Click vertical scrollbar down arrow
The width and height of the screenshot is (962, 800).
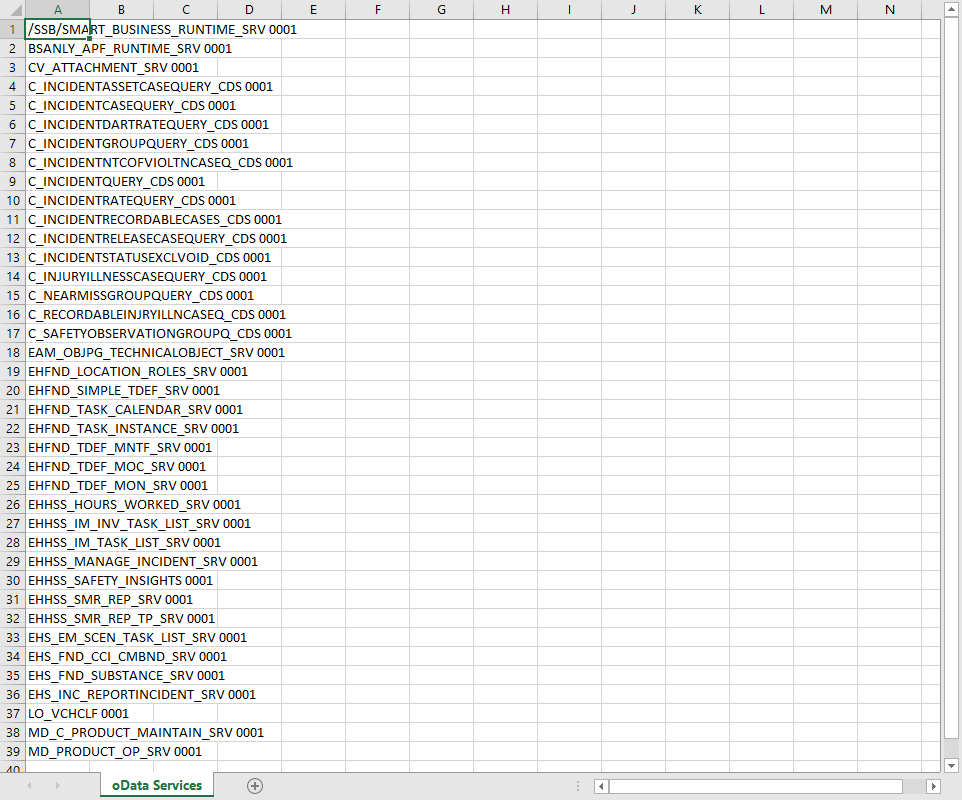[952, 765]
